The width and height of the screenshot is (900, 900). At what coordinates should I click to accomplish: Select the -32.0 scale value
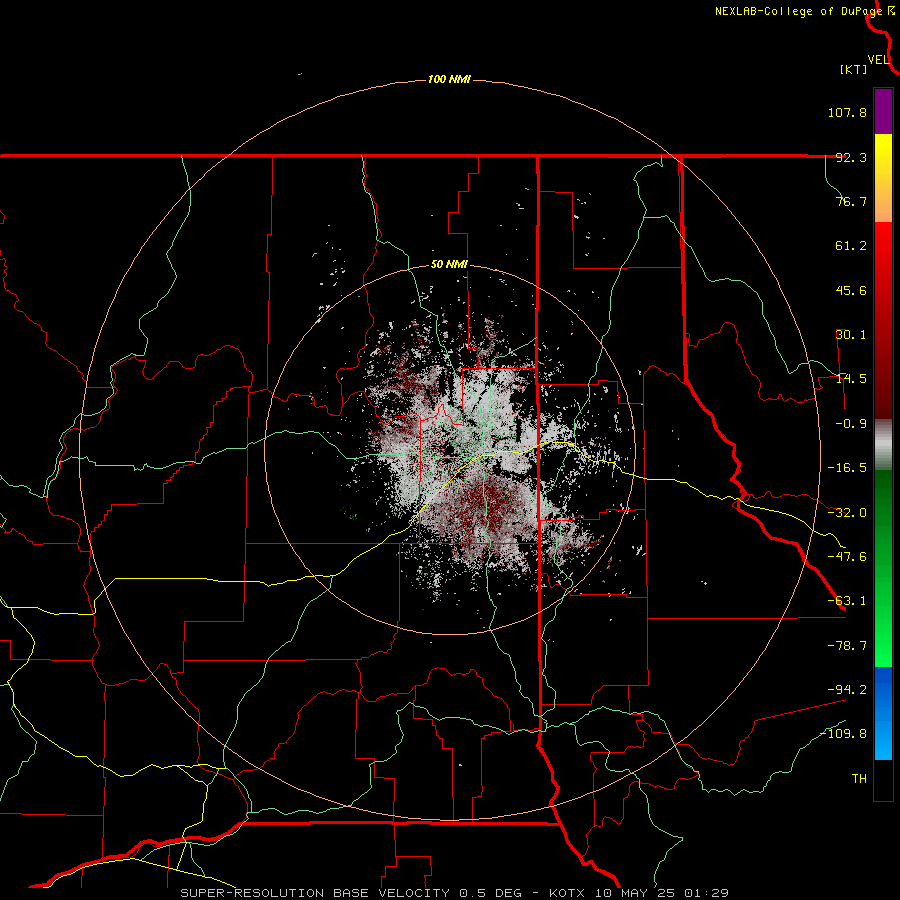click(847, 513)
